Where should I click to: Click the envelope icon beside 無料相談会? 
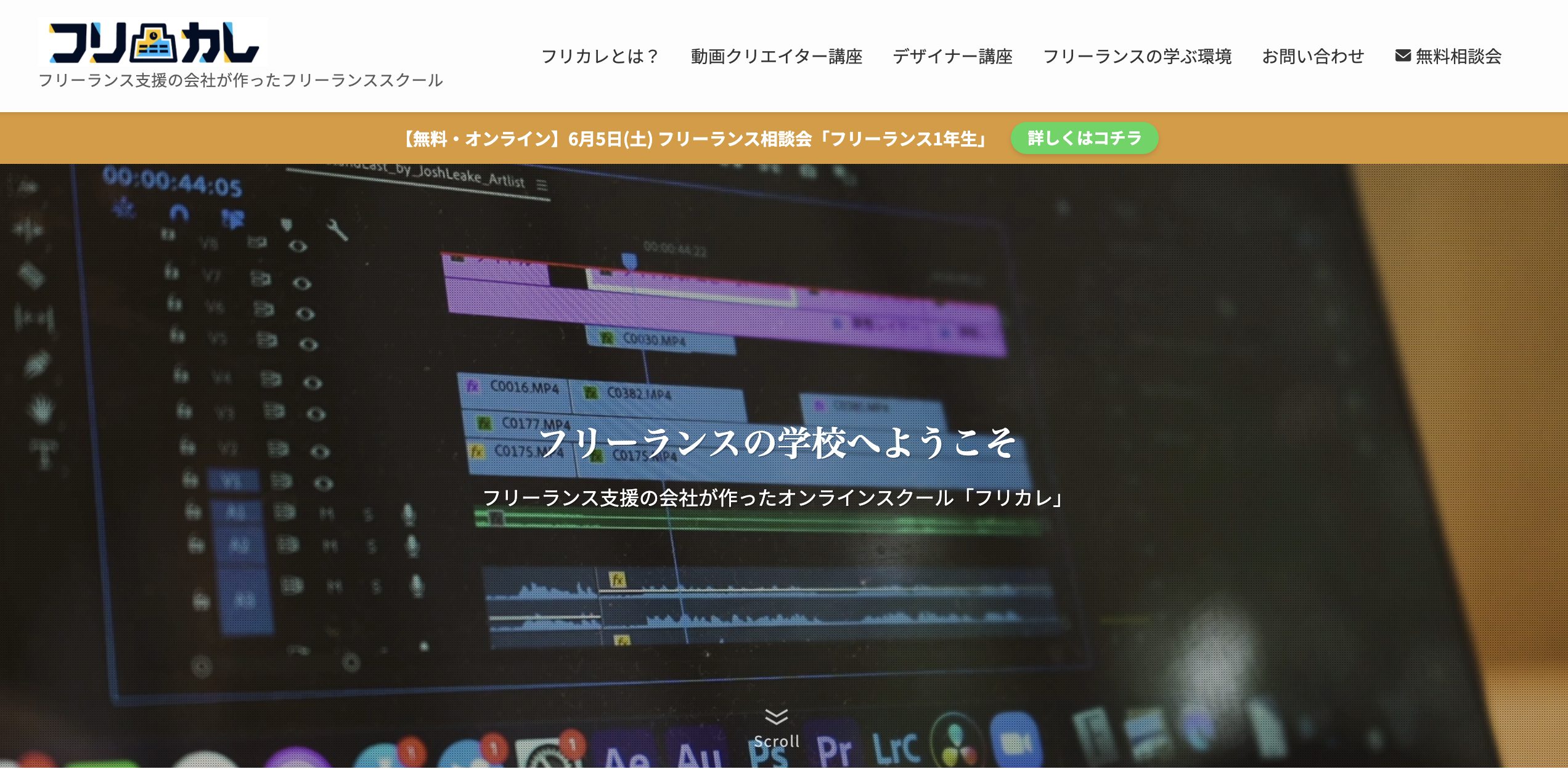1403,56
